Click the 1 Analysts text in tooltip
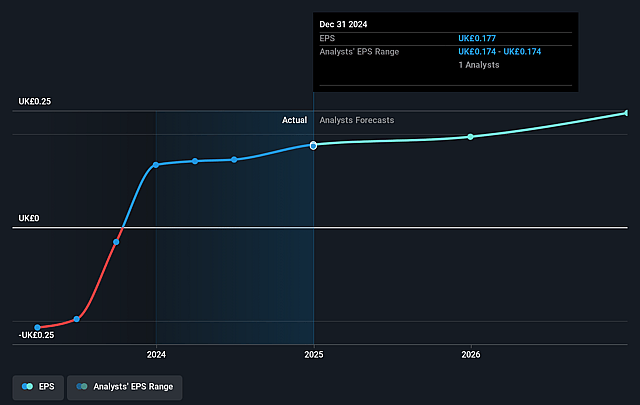This screenshot has width=640, height=405. pos(479,65)
